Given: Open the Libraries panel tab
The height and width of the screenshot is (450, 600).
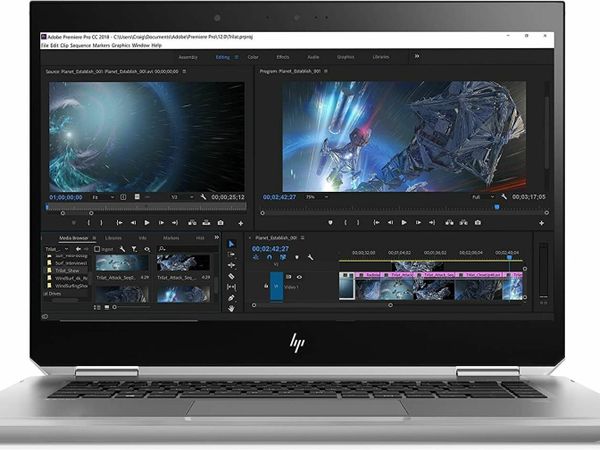Looking at the screenshot, I should (x=113, y=238).
